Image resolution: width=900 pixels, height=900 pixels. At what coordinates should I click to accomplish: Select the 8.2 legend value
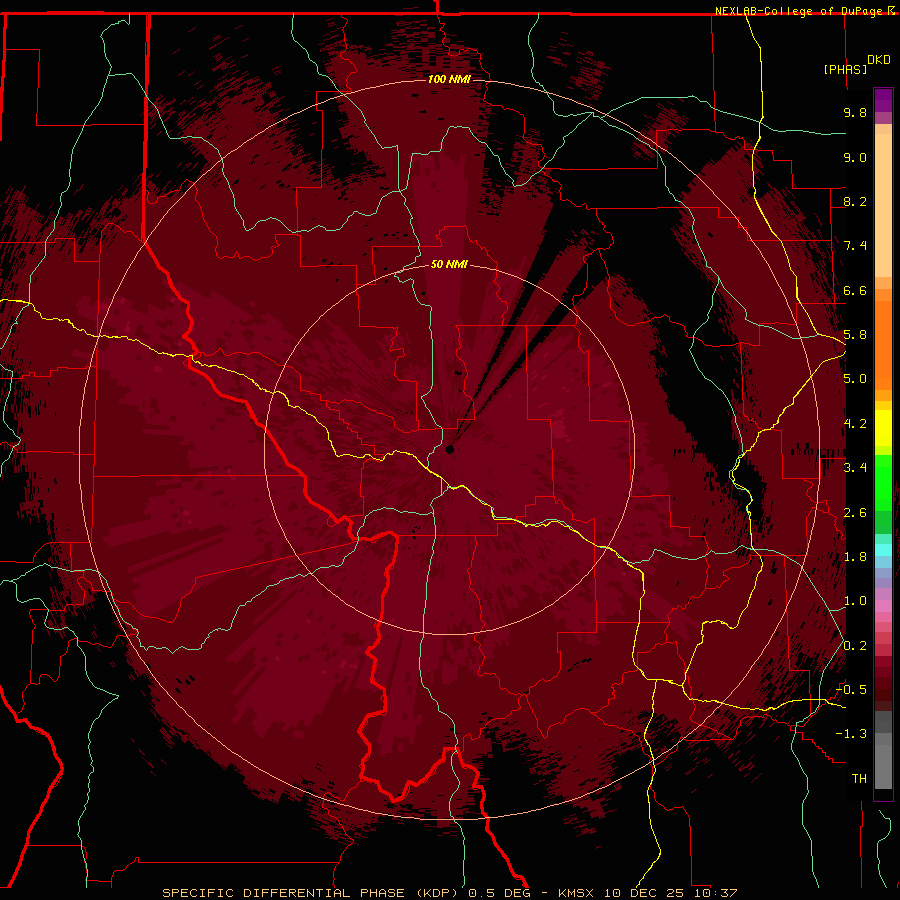[855, 201]
